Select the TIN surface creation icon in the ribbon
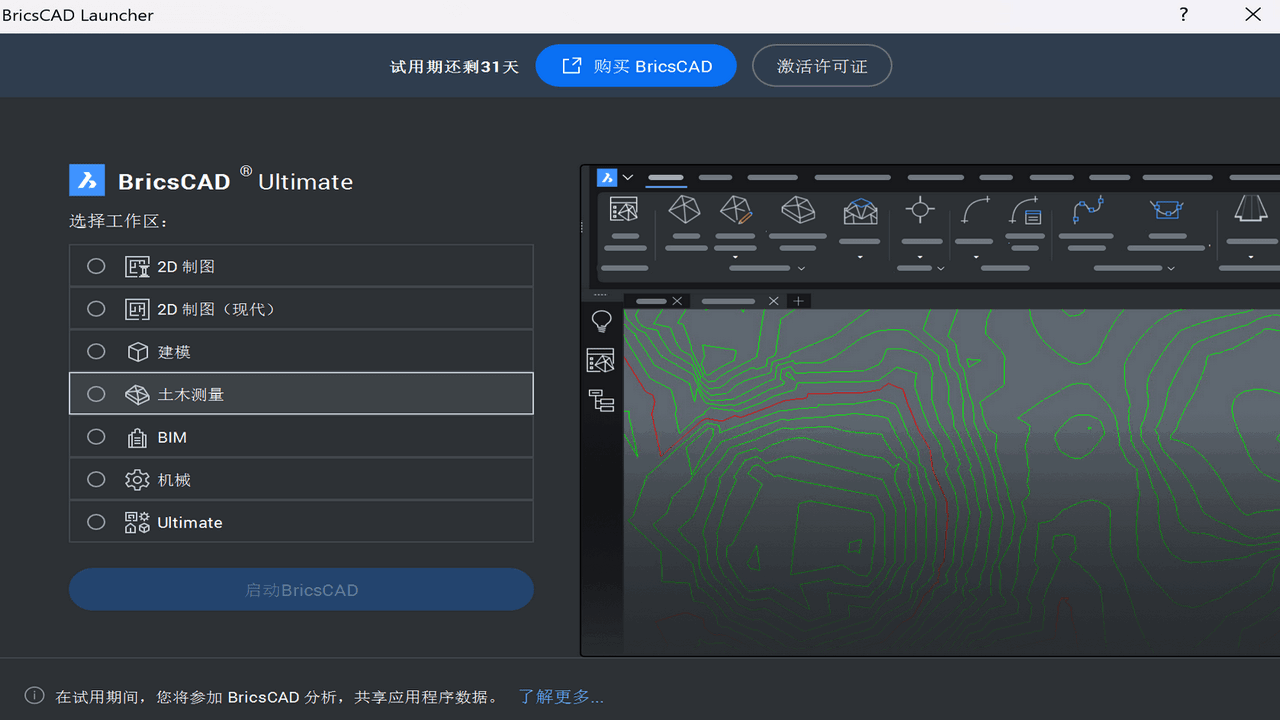Image resolution: width=1280 pixels, height=720 pixels. click(x=684, y=210)
